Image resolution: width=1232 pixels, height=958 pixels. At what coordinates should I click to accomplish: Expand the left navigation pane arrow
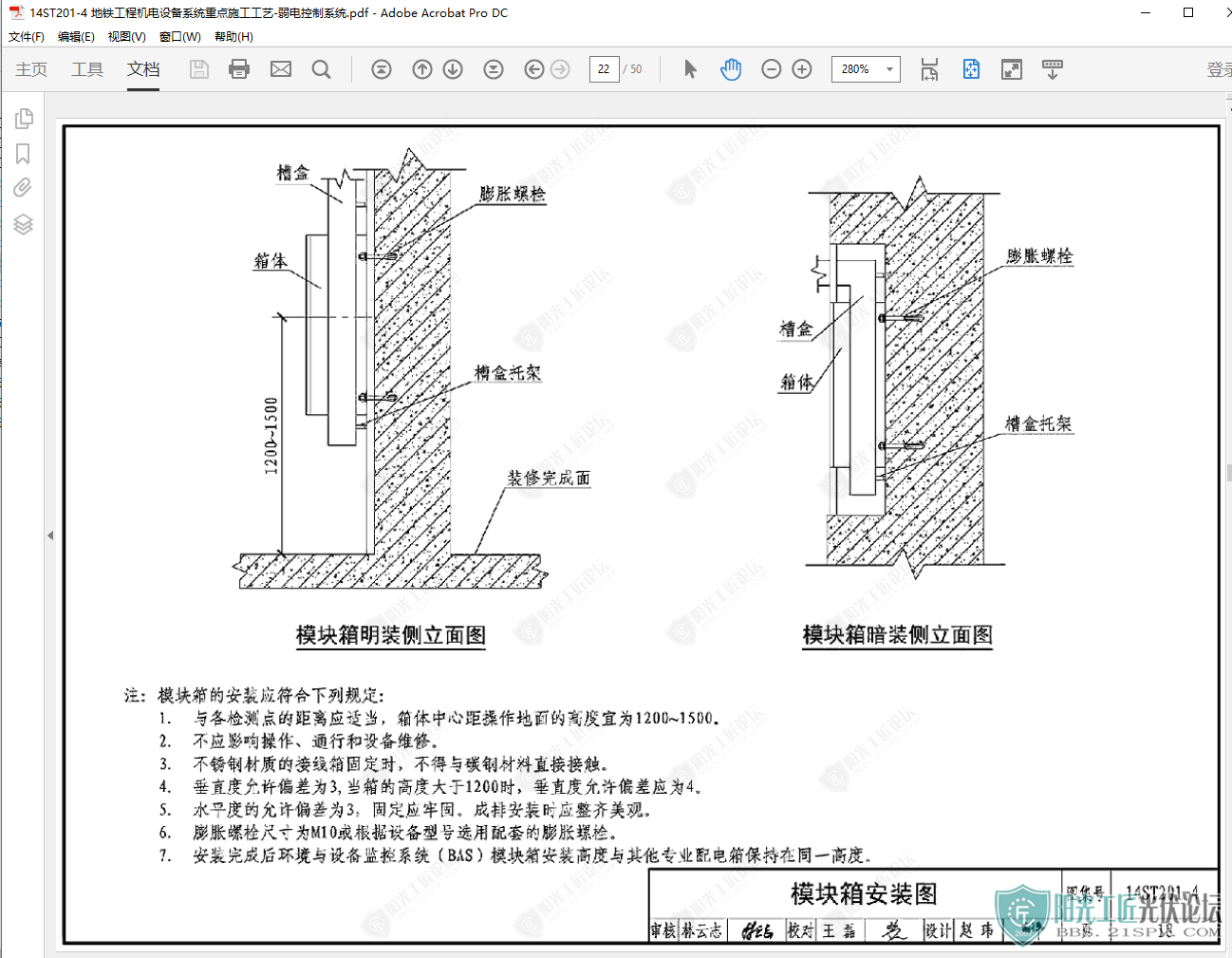pos(50,535)
